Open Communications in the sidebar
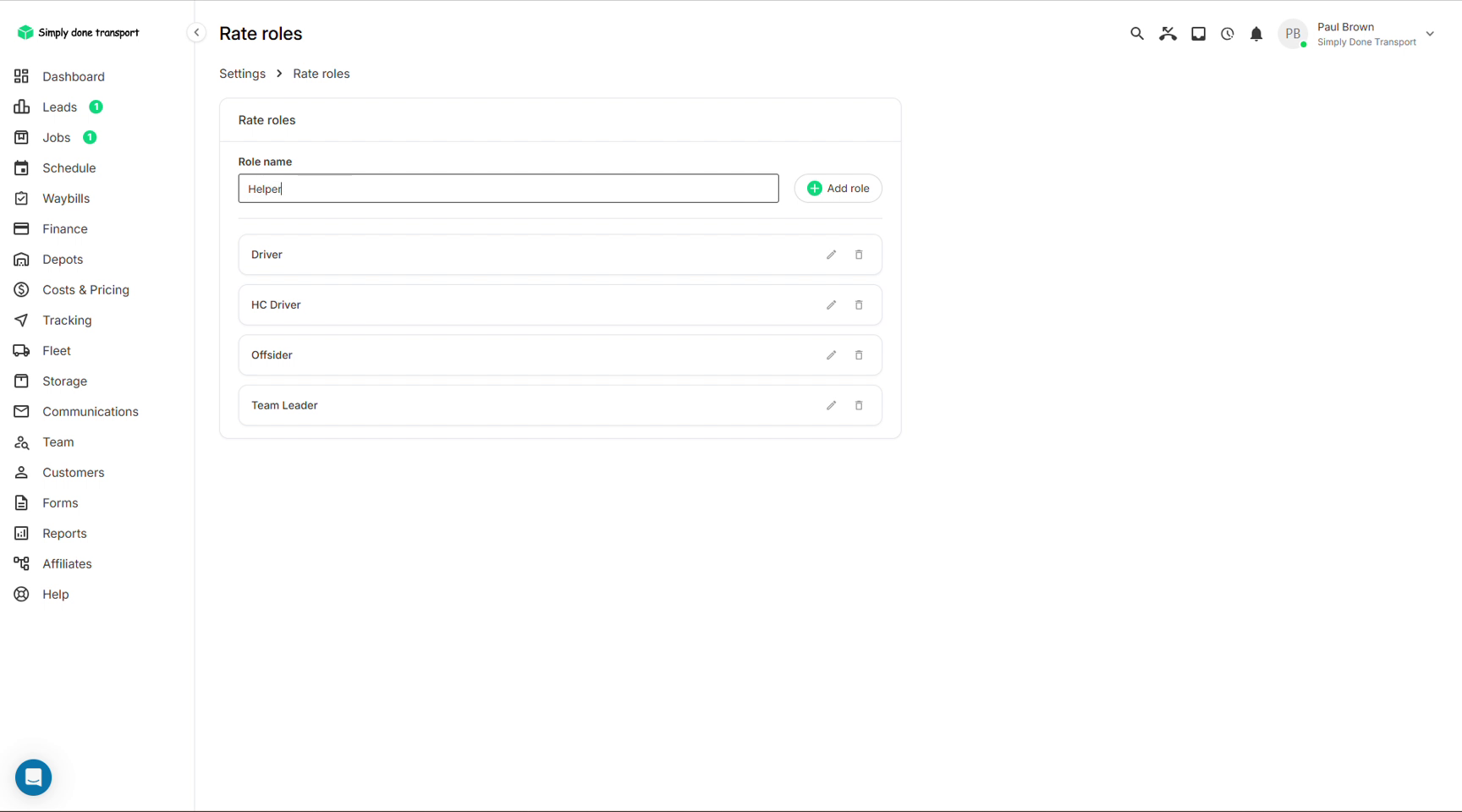This screenshot has height=812, width=1462. (90, 411)
